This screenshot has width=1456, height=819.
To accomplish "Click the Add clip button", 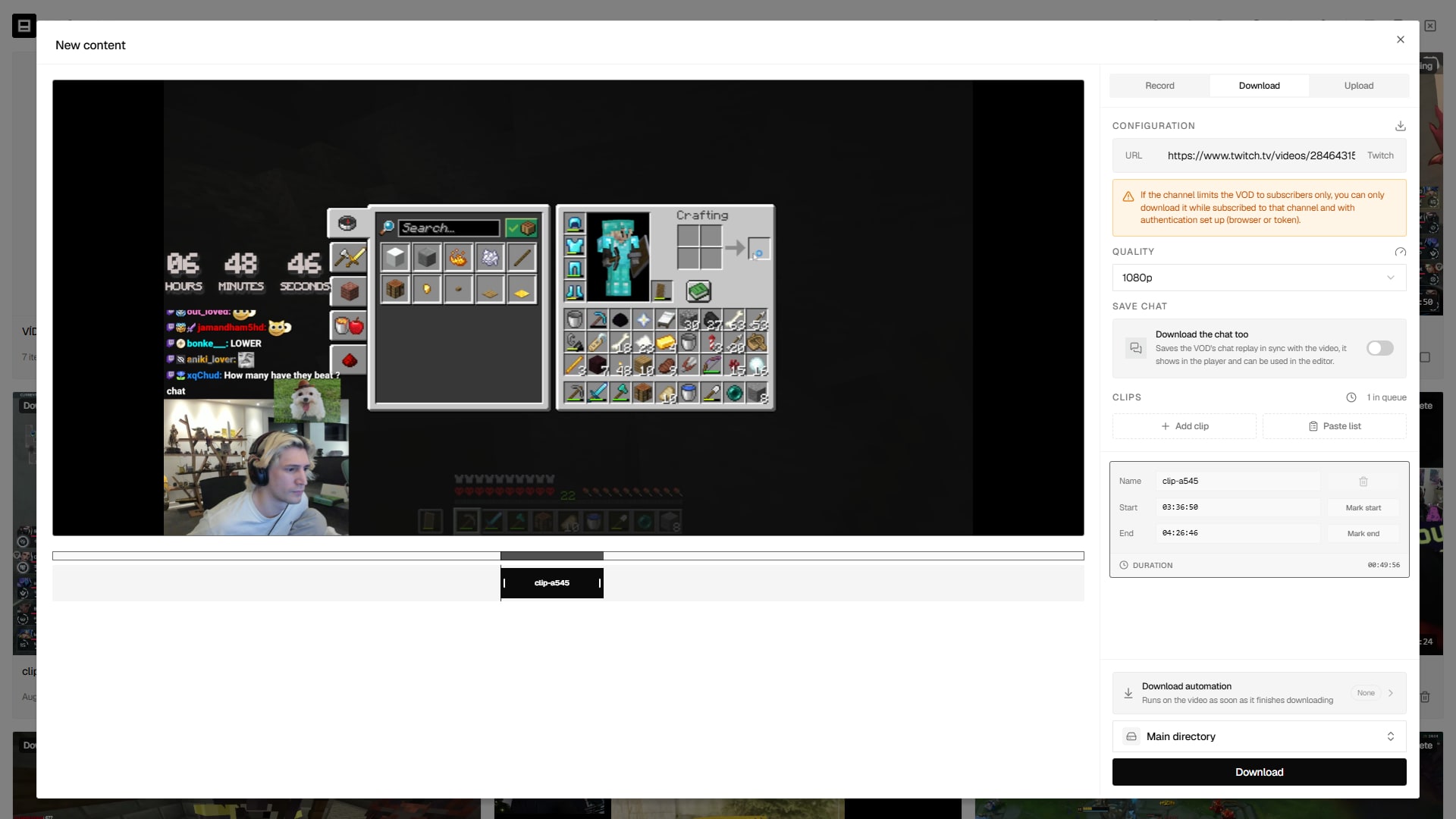I will [1184, 426].
